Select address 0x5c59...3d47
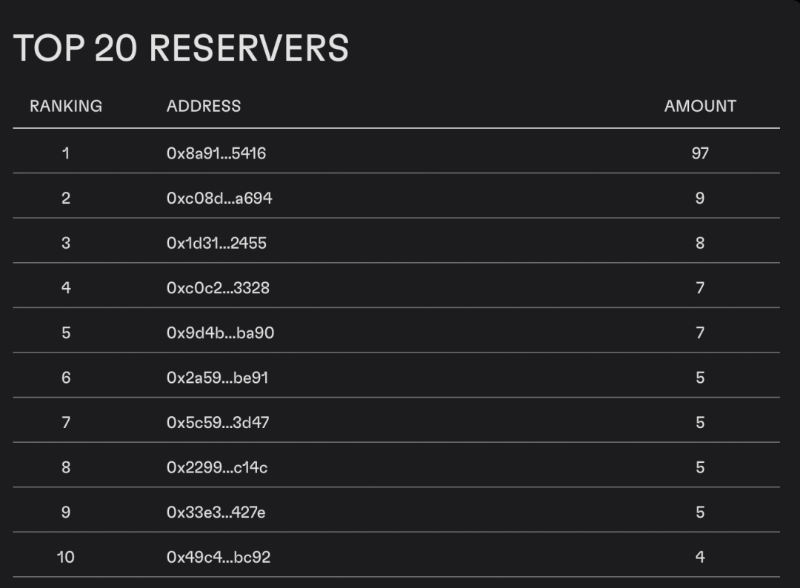 click(x=218, y=422)
